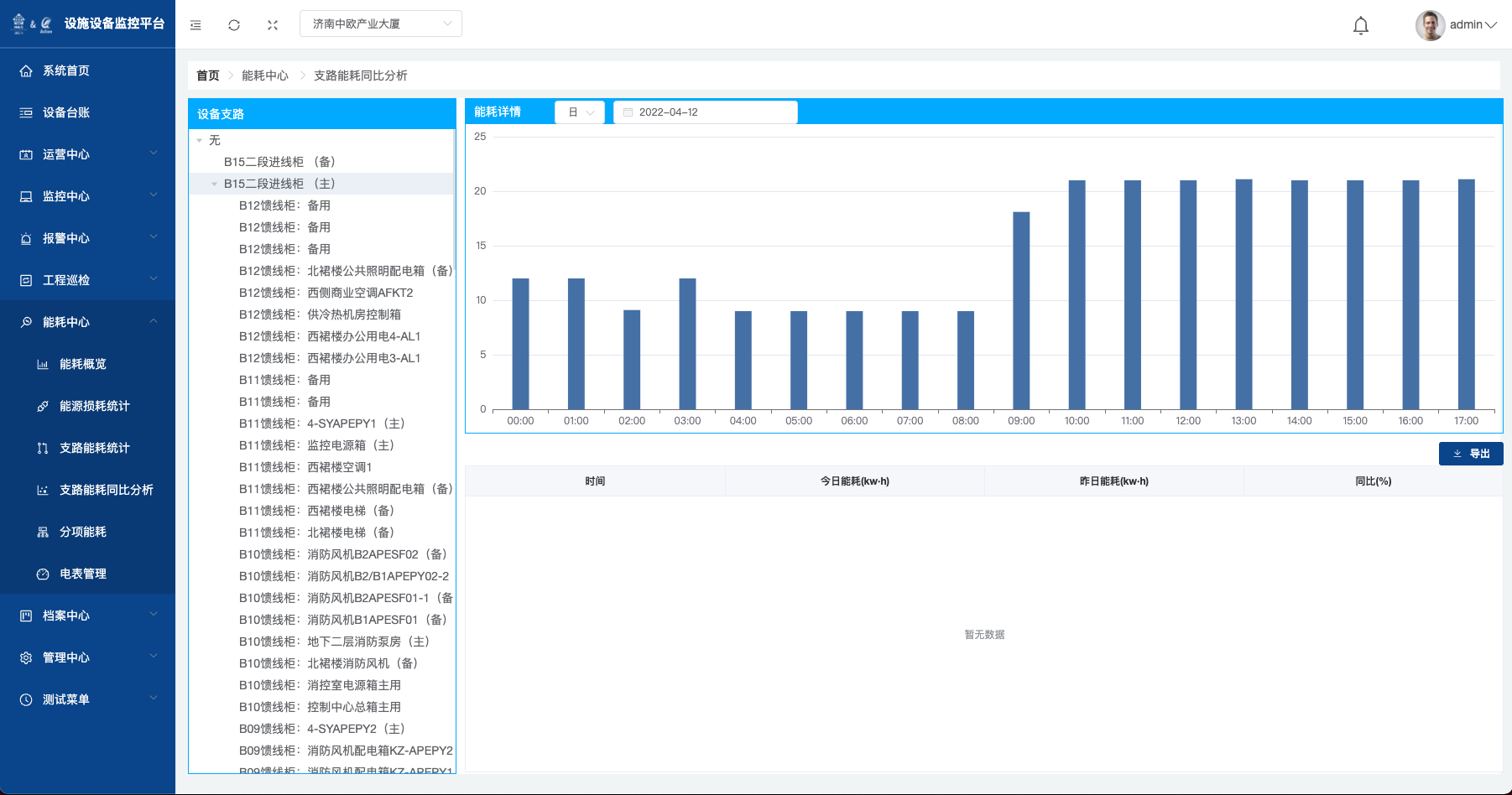Click the 分项能耗 hierarchy icon
This screenshot has height=795, width=1512.
point(43,533)
